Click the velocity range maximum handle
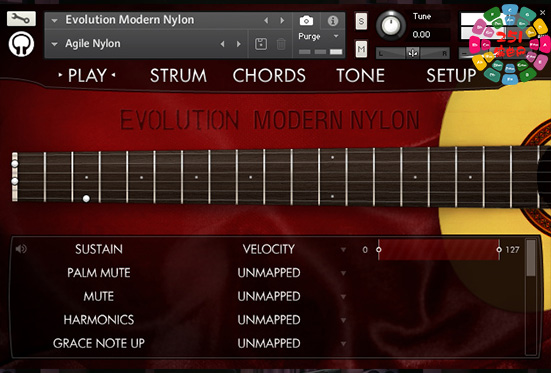 tap(499, 250)
